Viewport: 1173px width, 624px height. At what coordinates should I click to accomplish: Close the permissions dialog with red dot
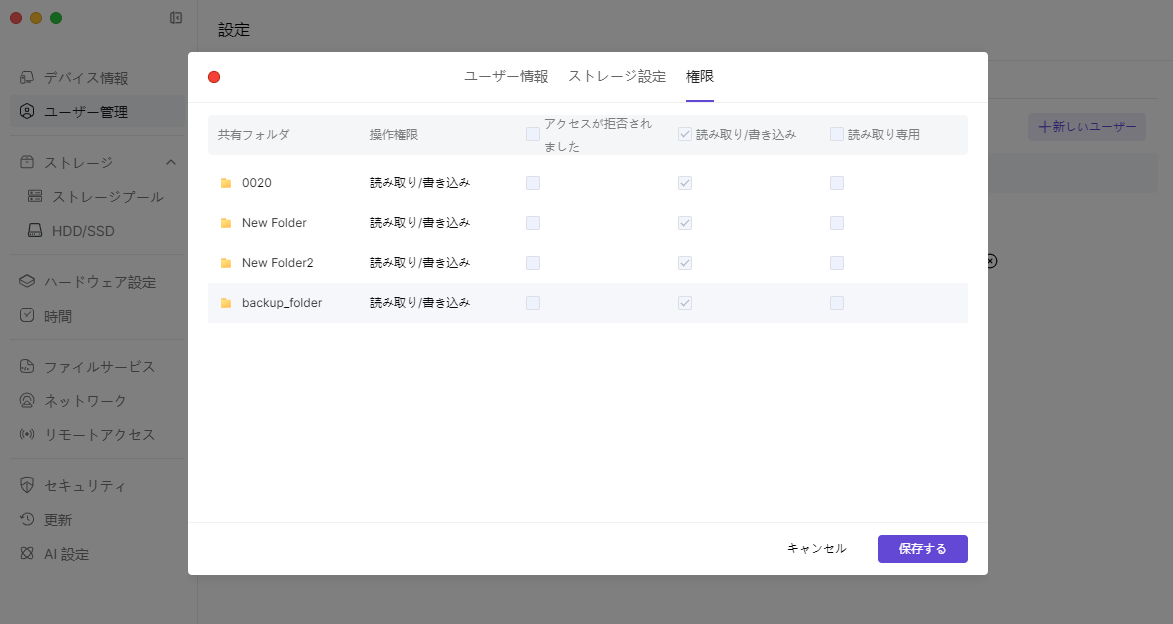[214, 77]
